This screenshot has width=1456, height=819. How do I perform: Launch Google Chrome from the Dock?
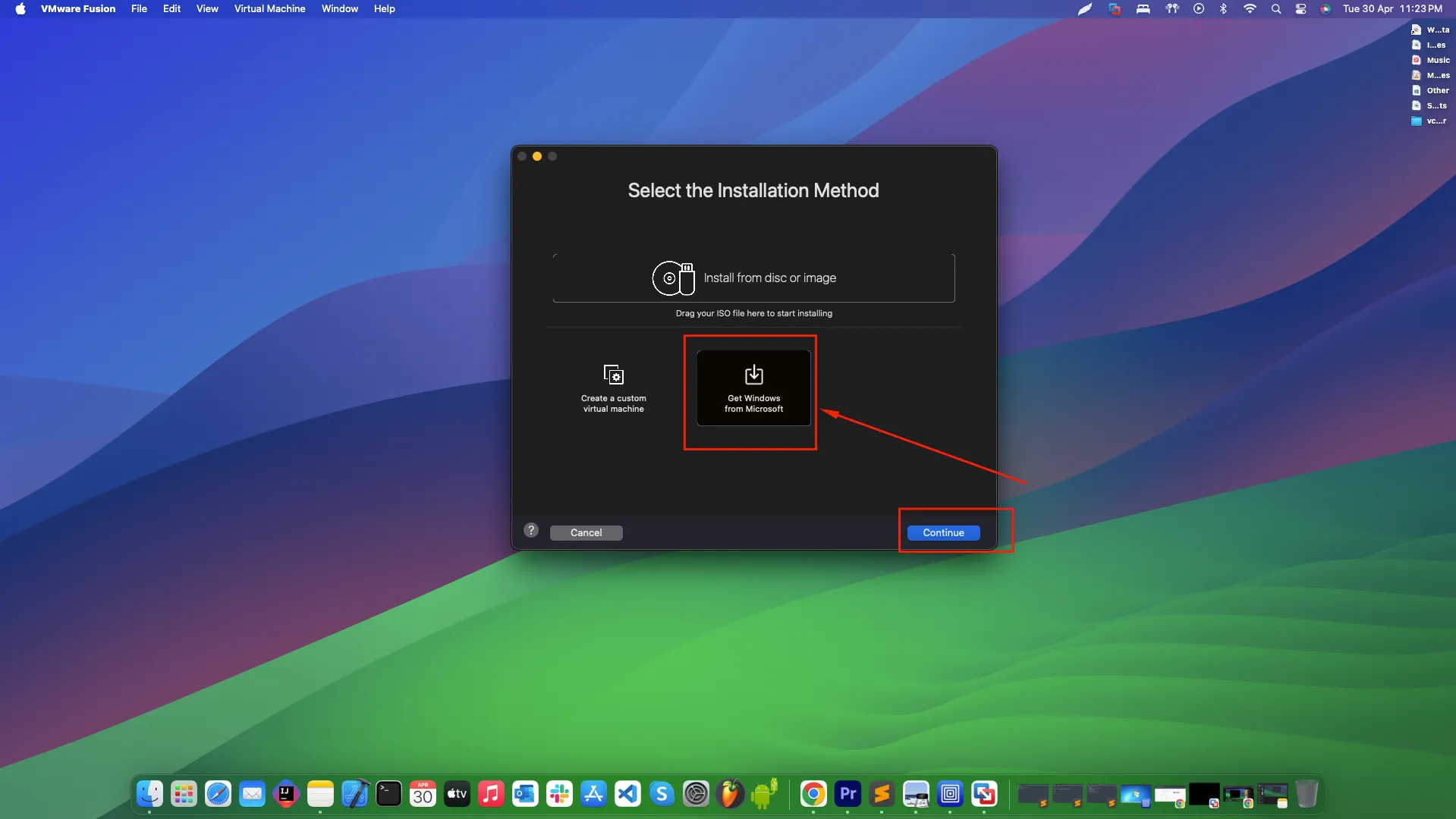[813, 794]
